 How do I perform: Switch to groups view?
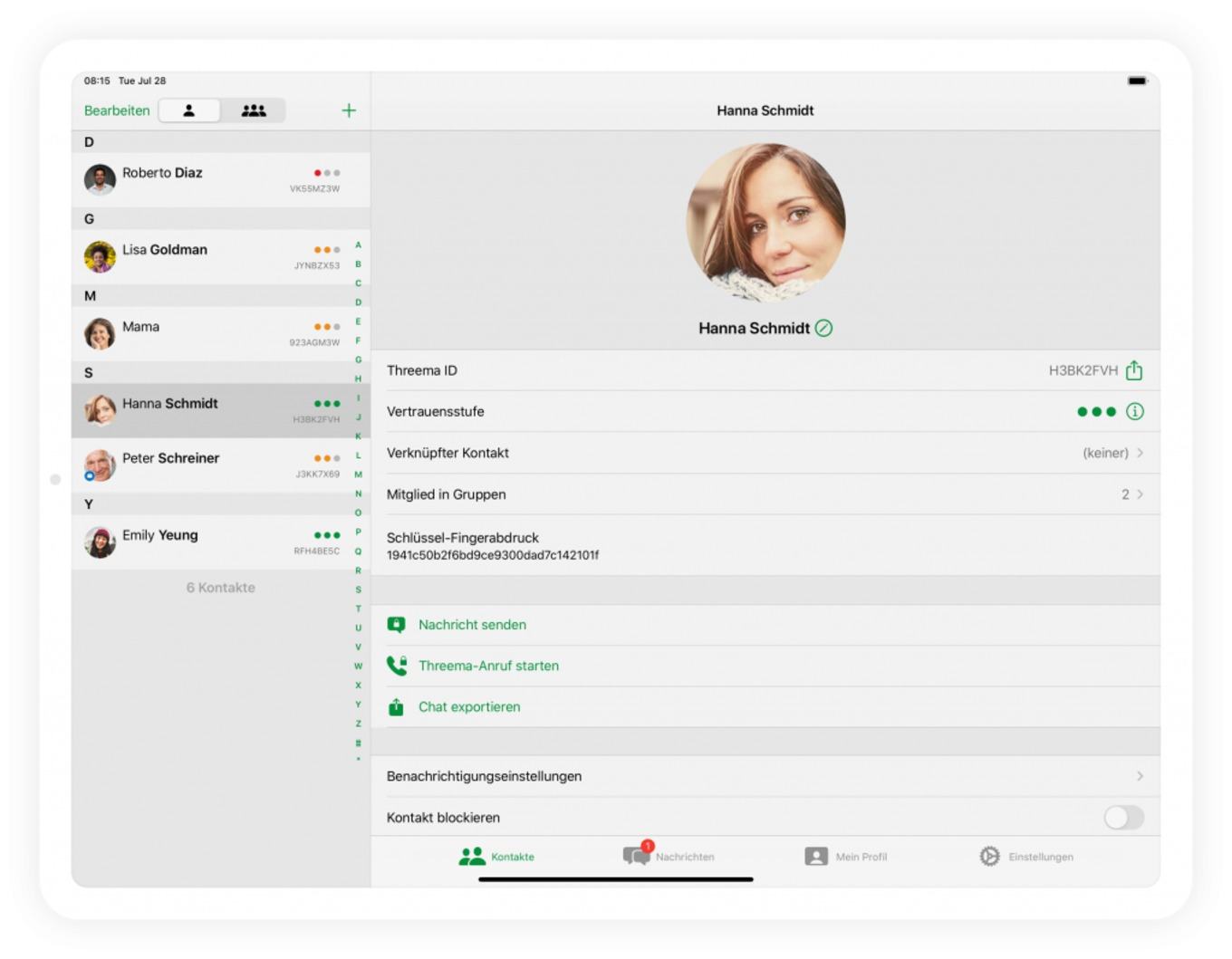254,110
